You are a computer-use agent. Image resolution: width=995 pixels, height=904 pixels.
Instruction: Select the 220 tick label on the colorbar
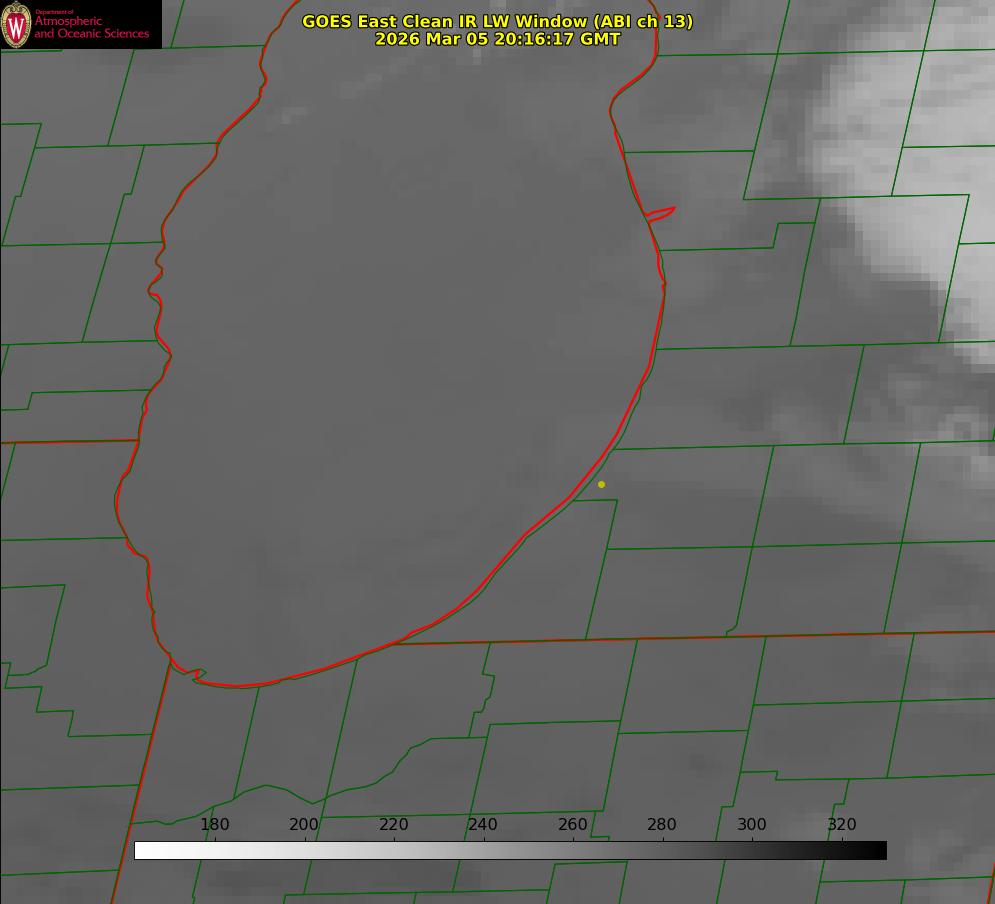click(x=394, y=825)
